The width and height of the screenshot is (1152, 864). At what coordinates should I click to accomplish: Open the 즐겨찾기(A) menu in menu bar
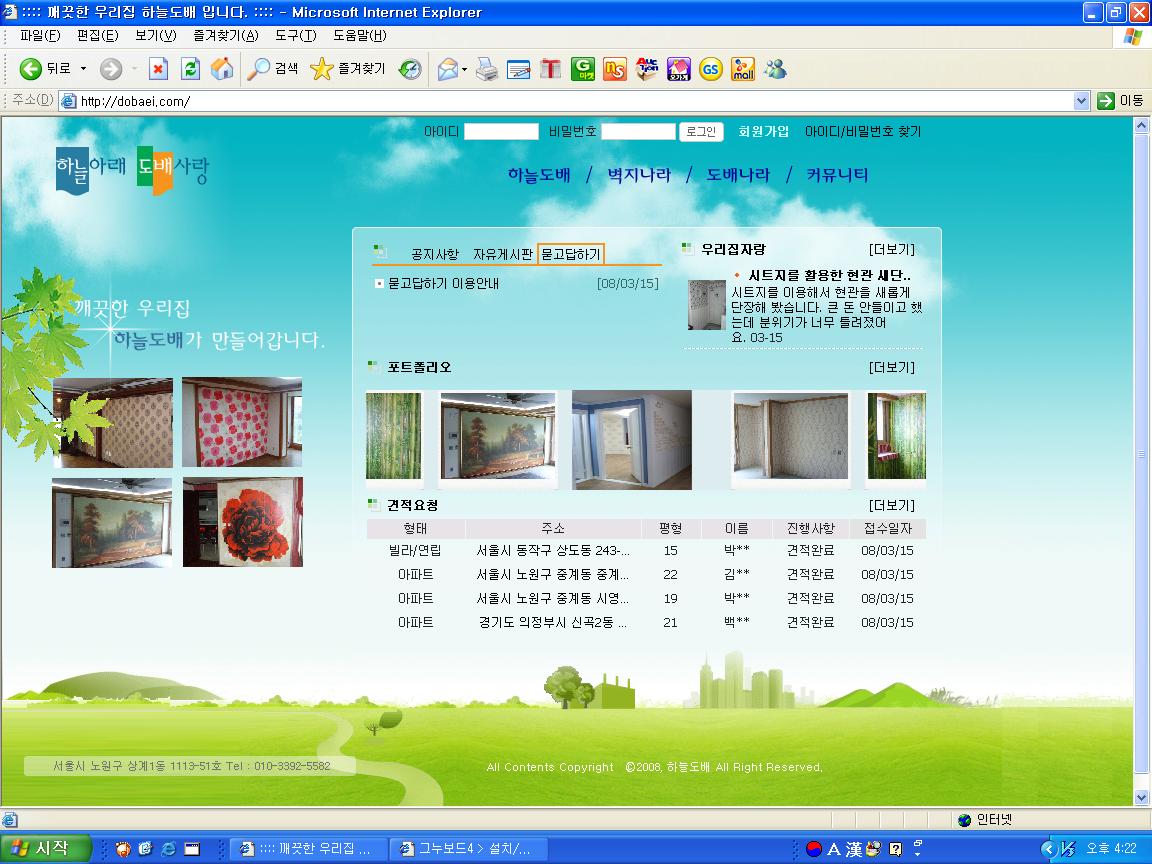(226, 35)
